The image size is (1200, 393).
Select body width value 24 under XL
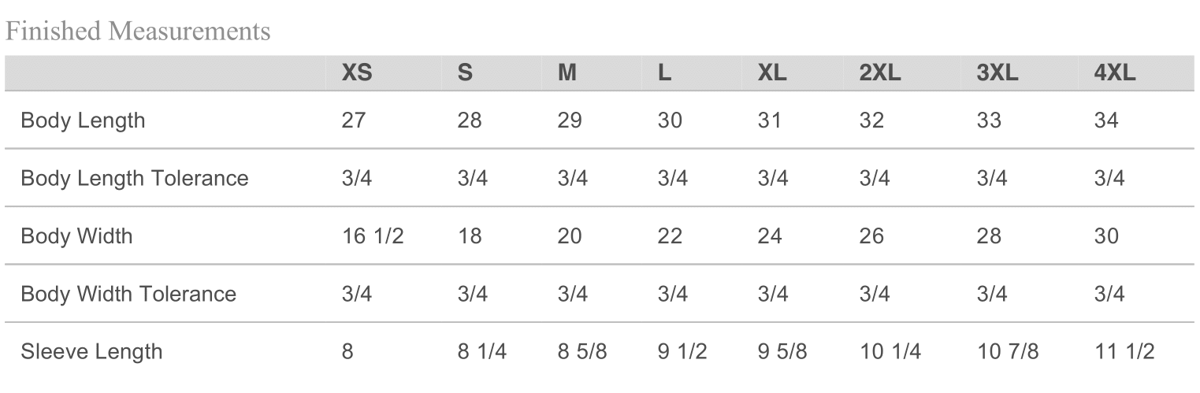pos(770,237)
